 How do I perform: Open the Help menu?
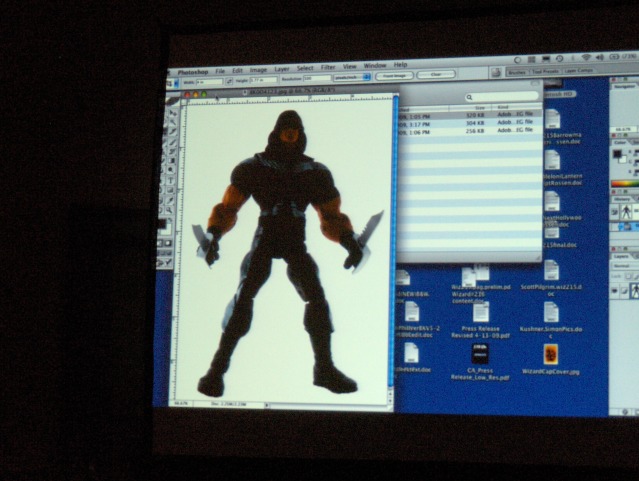coord(401,64)
